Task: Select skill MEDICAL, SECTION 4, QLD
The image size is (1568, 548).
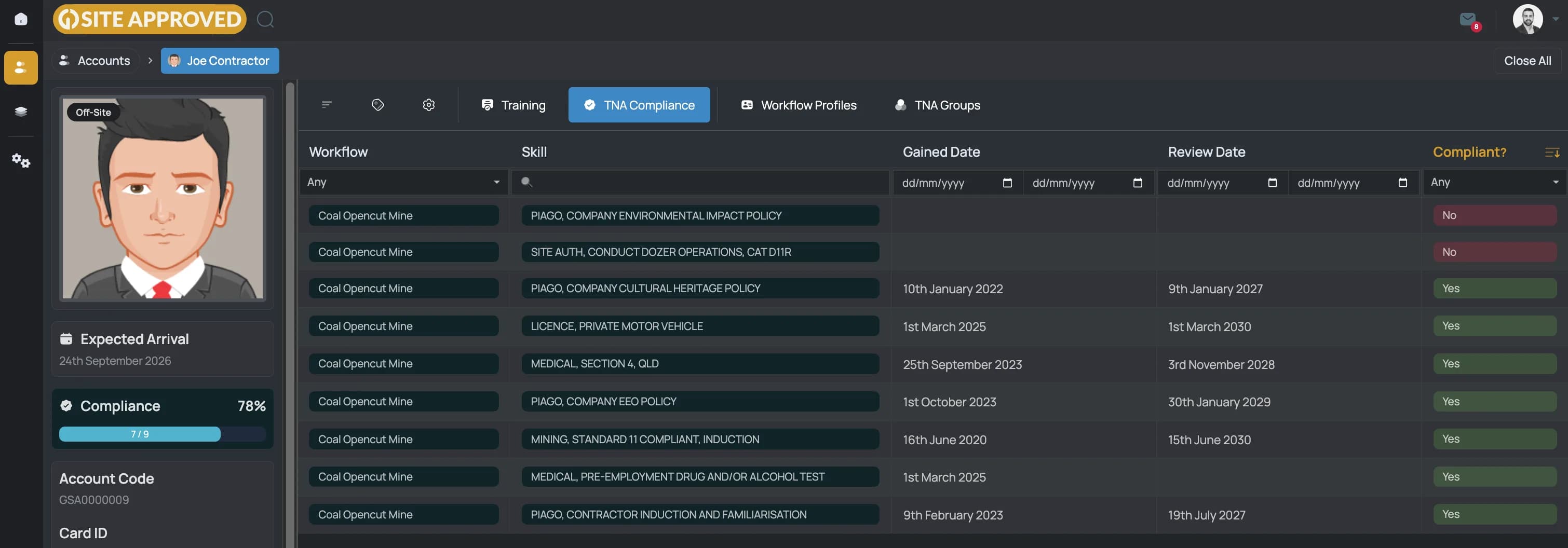Action: pos(700,364)
